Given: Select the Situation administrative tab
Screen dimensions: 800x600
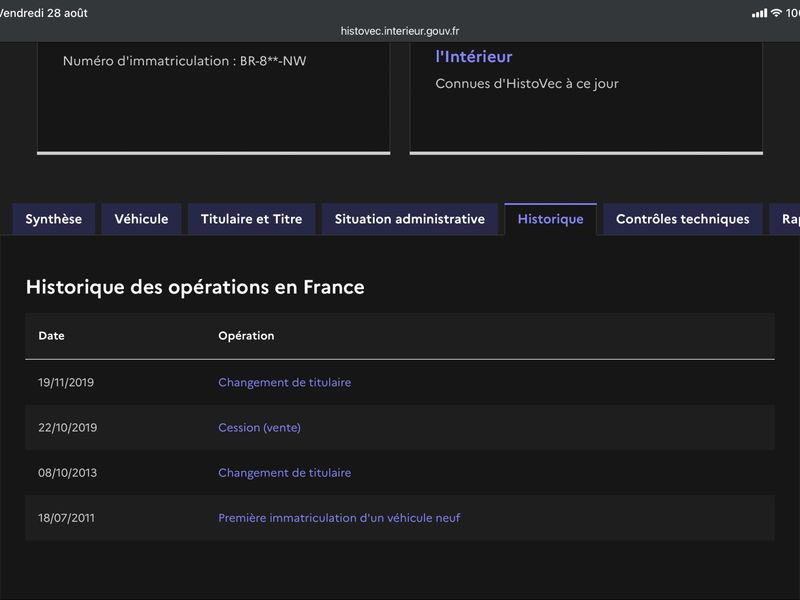Looking at the screenshot, I should [x=410, y=219].
